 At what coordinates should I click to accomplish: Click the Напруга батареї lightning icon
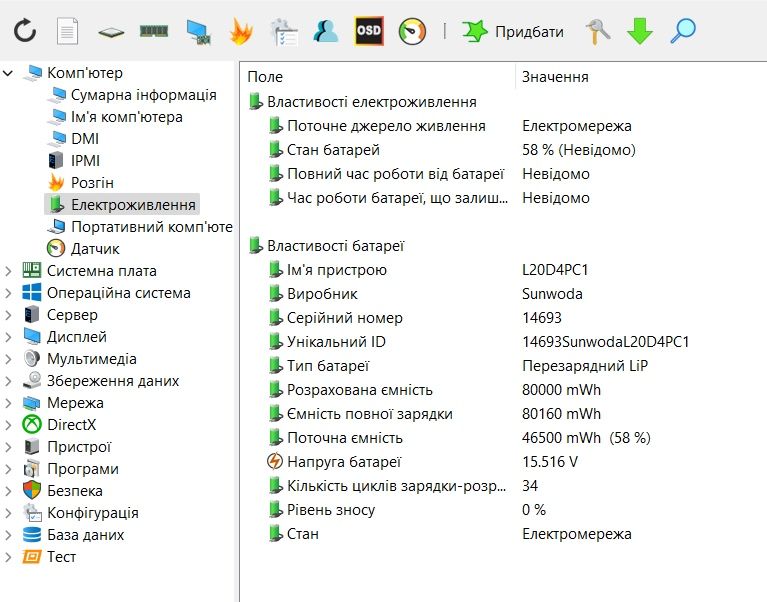pos(275,461)
